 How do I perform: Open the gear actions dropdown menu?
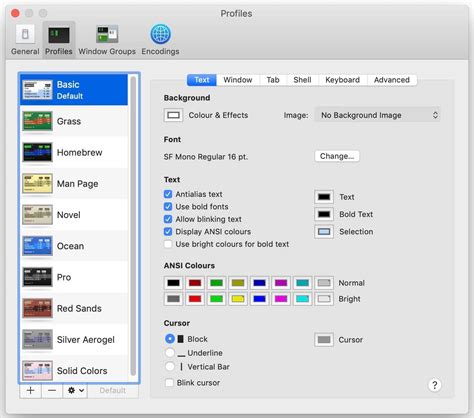(x=75, y=390)
